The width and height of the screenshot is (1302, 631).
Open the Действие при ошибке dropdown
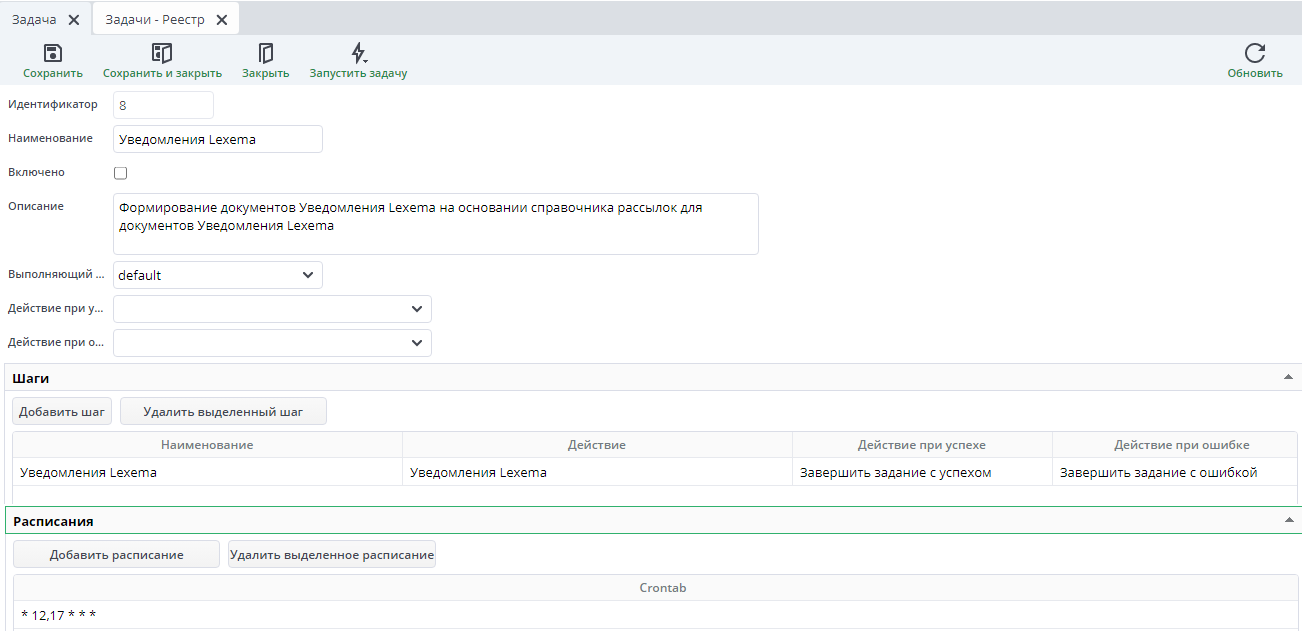(272, 343)
